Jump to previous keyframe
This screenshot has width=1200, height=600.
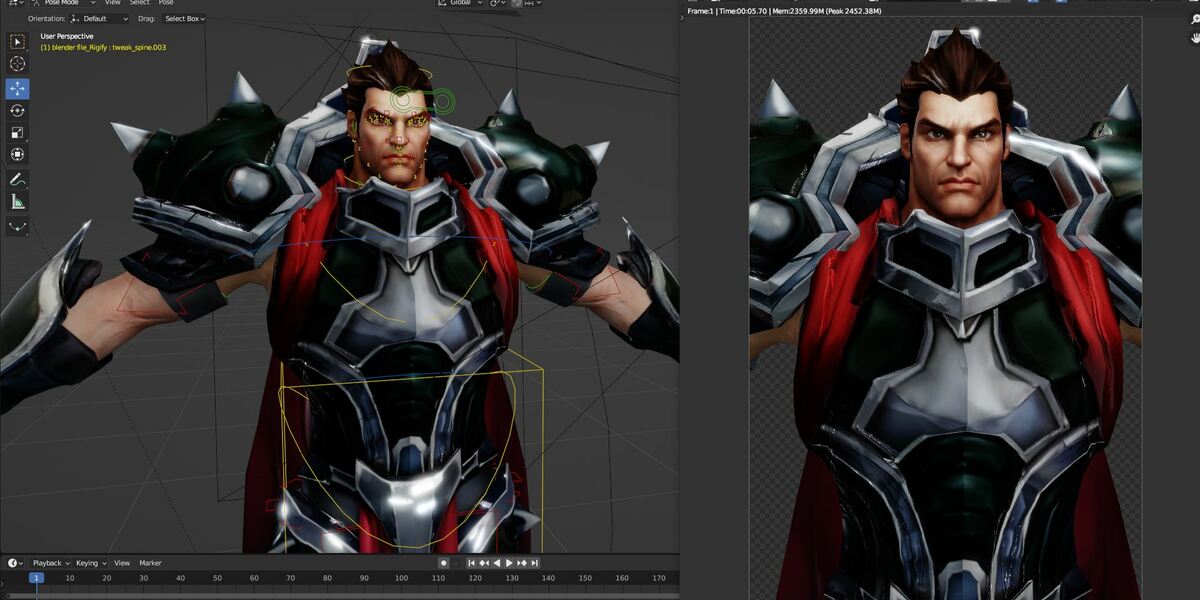(483, 563)
